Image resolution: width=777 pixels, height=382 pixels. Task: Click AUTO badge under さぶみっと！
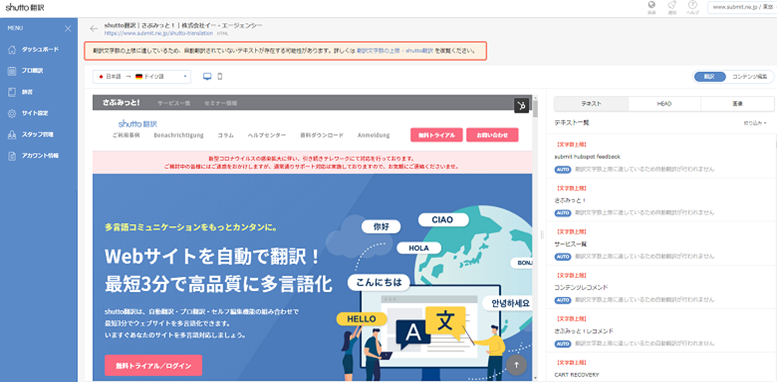pyautogui.click(x=562, y=213)
